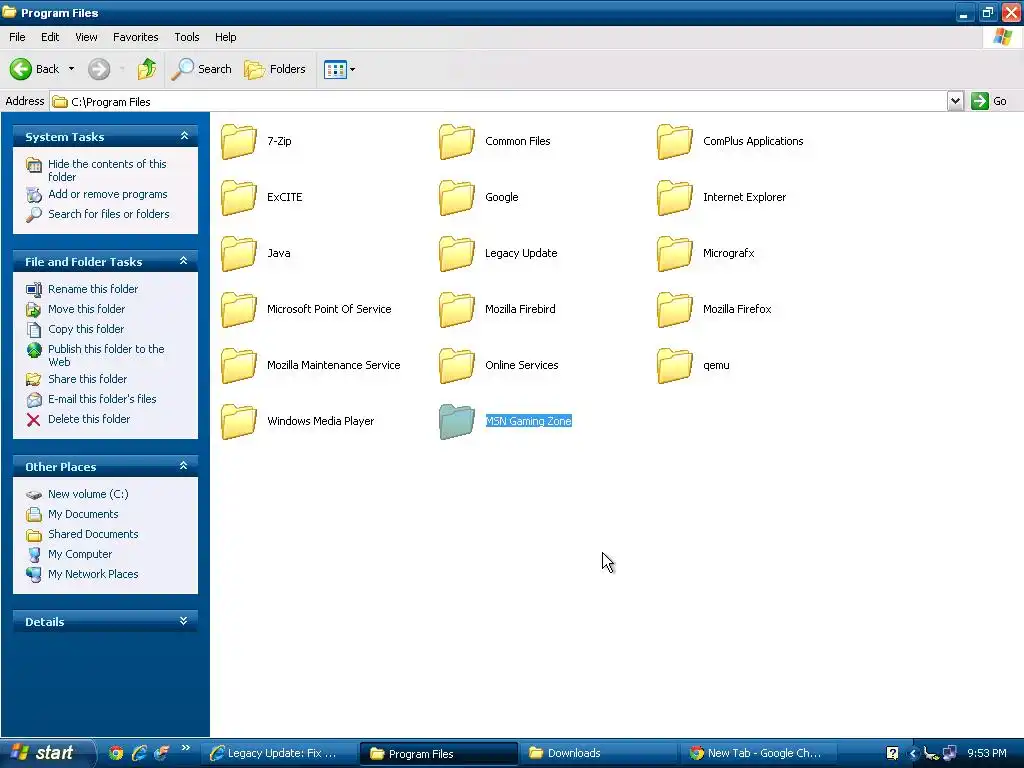Viewport: 1024px width, 768px height.
Task: Expand the Details panel
Action: [x=184, y=621]
